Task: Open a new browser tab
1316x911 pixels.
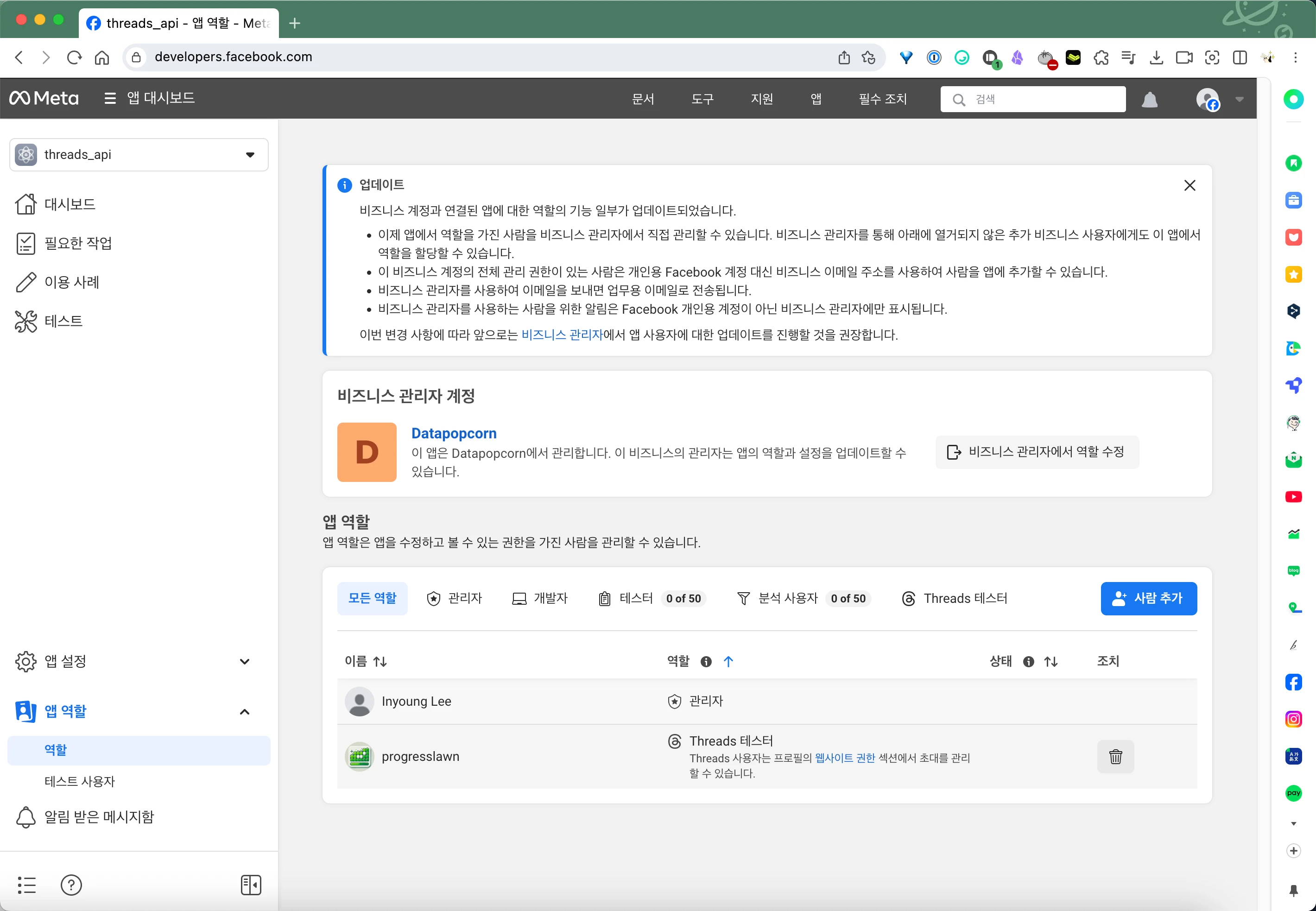Action: pos(294,23)
